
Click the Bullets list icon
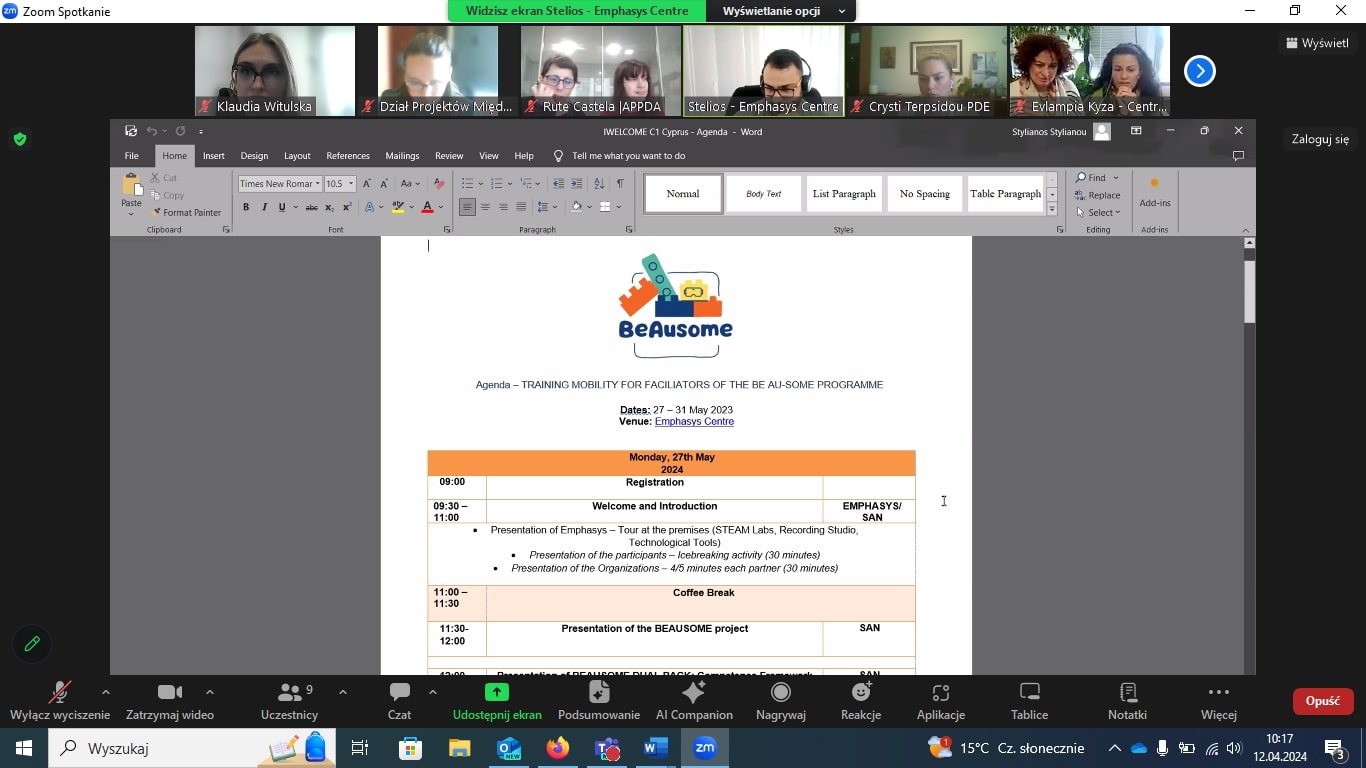467,183
